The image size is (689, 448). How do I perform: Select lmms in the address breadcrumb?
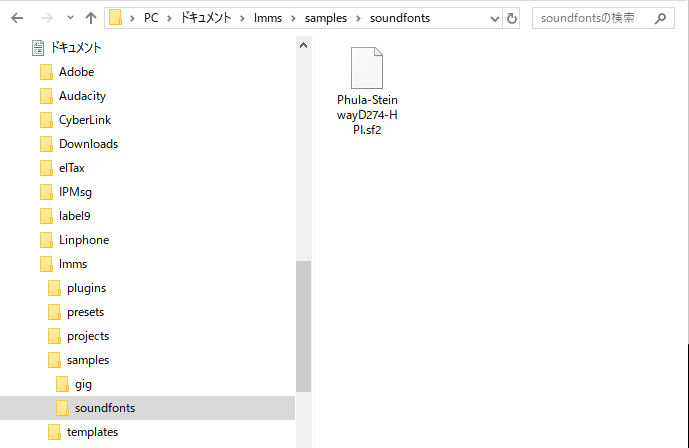coord(268,18)
